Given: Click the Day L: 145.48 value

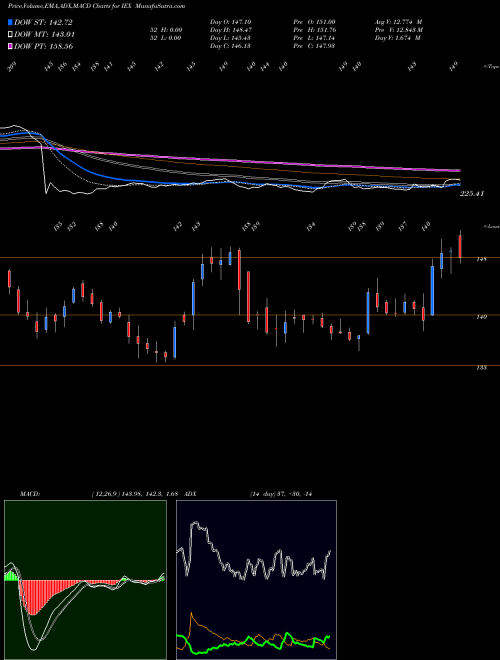Looking at the screenshot, I should pyautogui.click(x=230, y=38).
